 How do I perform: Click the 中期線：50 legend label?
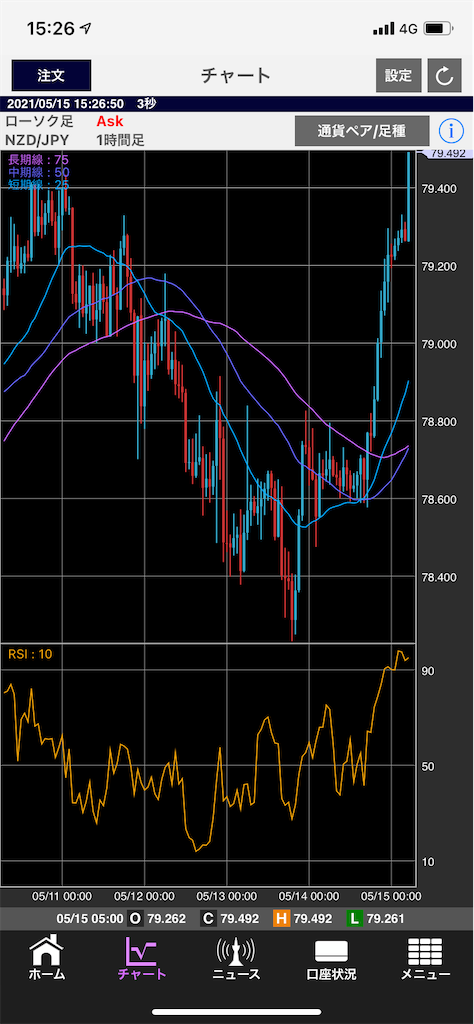(39, 171)
